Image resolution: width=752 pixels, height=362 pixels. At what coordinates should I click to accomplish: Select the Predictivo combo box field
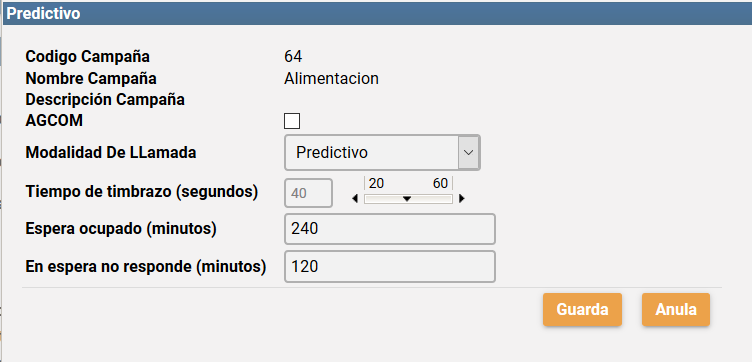pyautogui.click(x=382, y=152)
